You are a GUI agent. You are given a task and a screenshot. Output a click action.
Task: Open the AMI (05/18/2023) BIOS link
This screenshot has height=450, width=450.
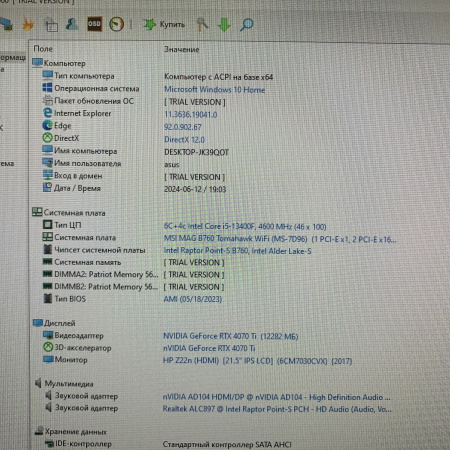[193, 299]
